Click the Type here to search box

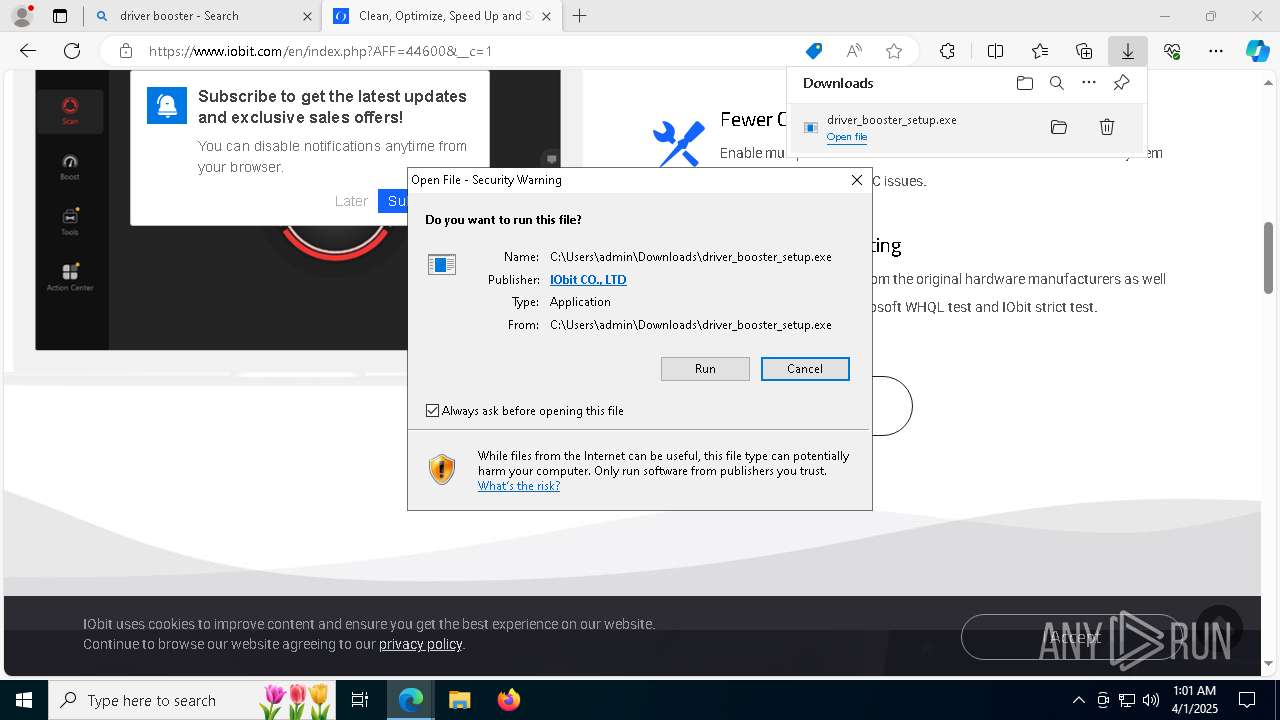(194, 700)
